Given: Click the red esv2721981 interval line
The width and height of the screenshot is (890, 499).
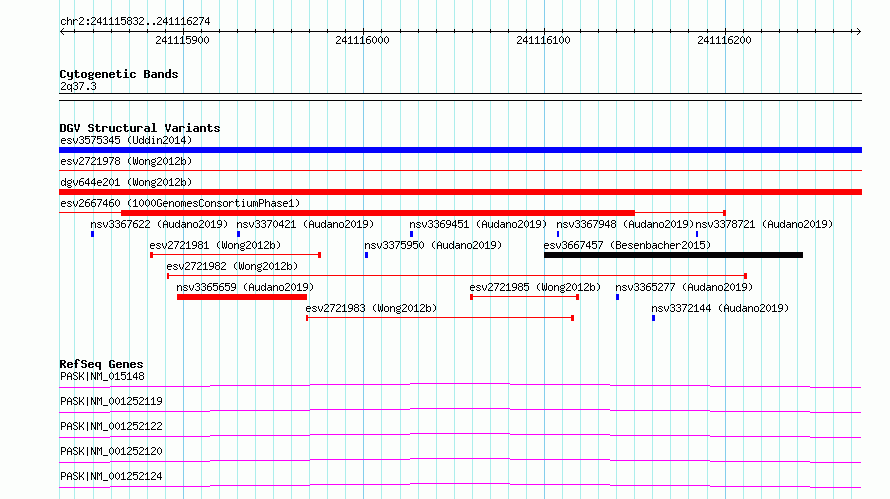Looking at the screenshot, I should pyautogui.click(x=236, y=255).
